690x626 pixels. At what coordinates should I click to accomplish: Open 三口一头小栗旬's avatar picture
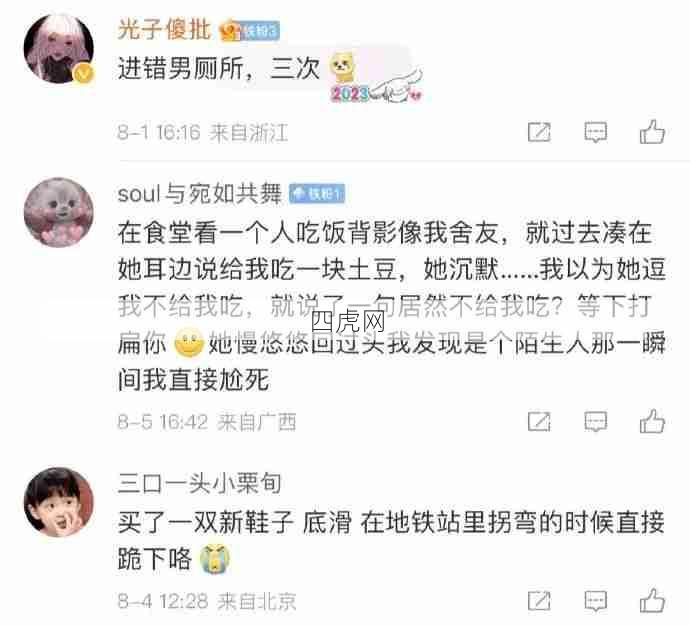pos(59,502)
